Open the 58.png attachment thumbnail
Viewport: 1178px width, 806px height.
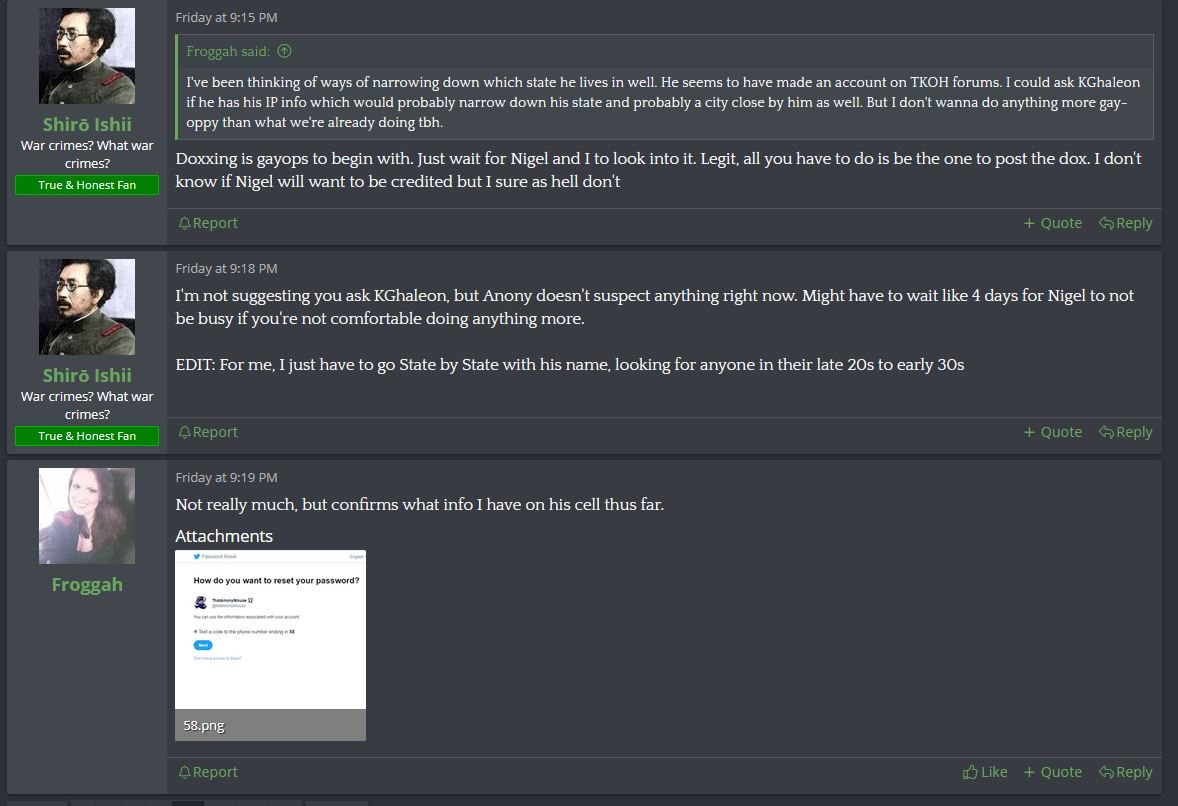[270, 629]
